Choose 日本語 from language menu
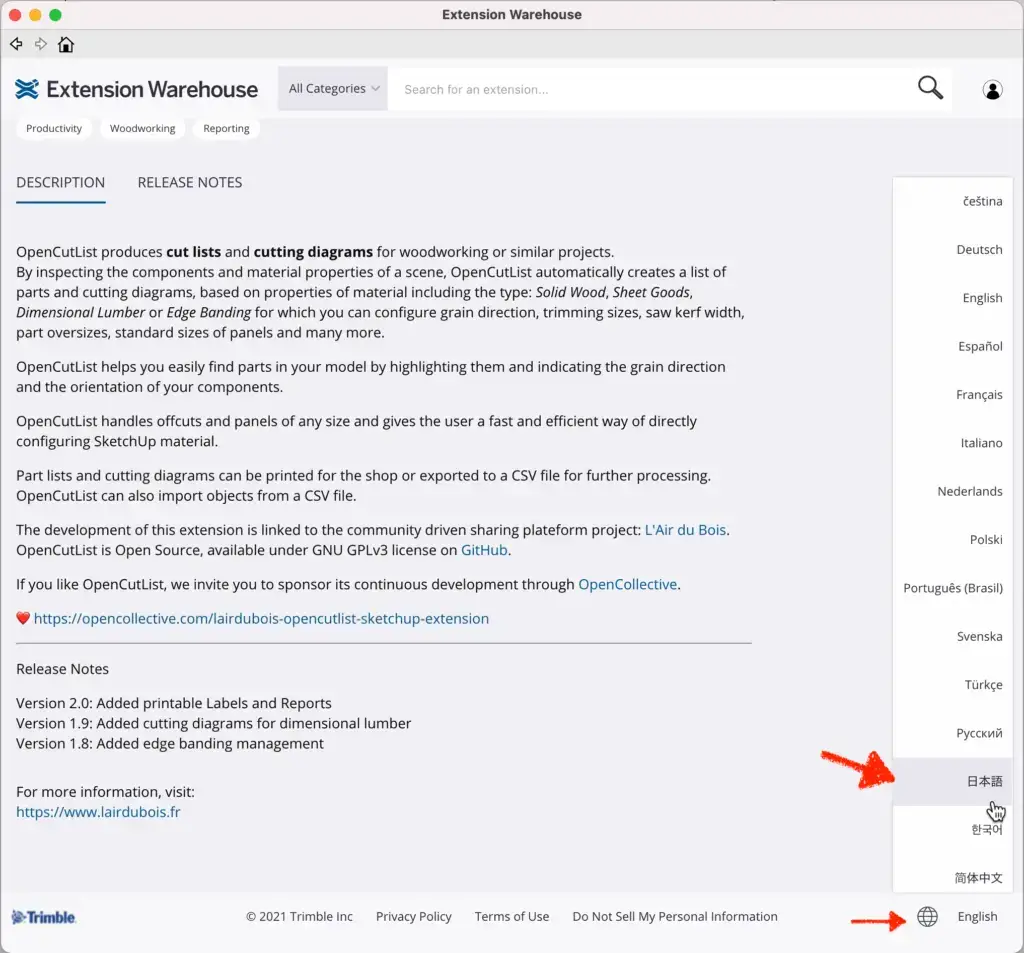This screenshot has width=1024, height=953. click(953, 781)
